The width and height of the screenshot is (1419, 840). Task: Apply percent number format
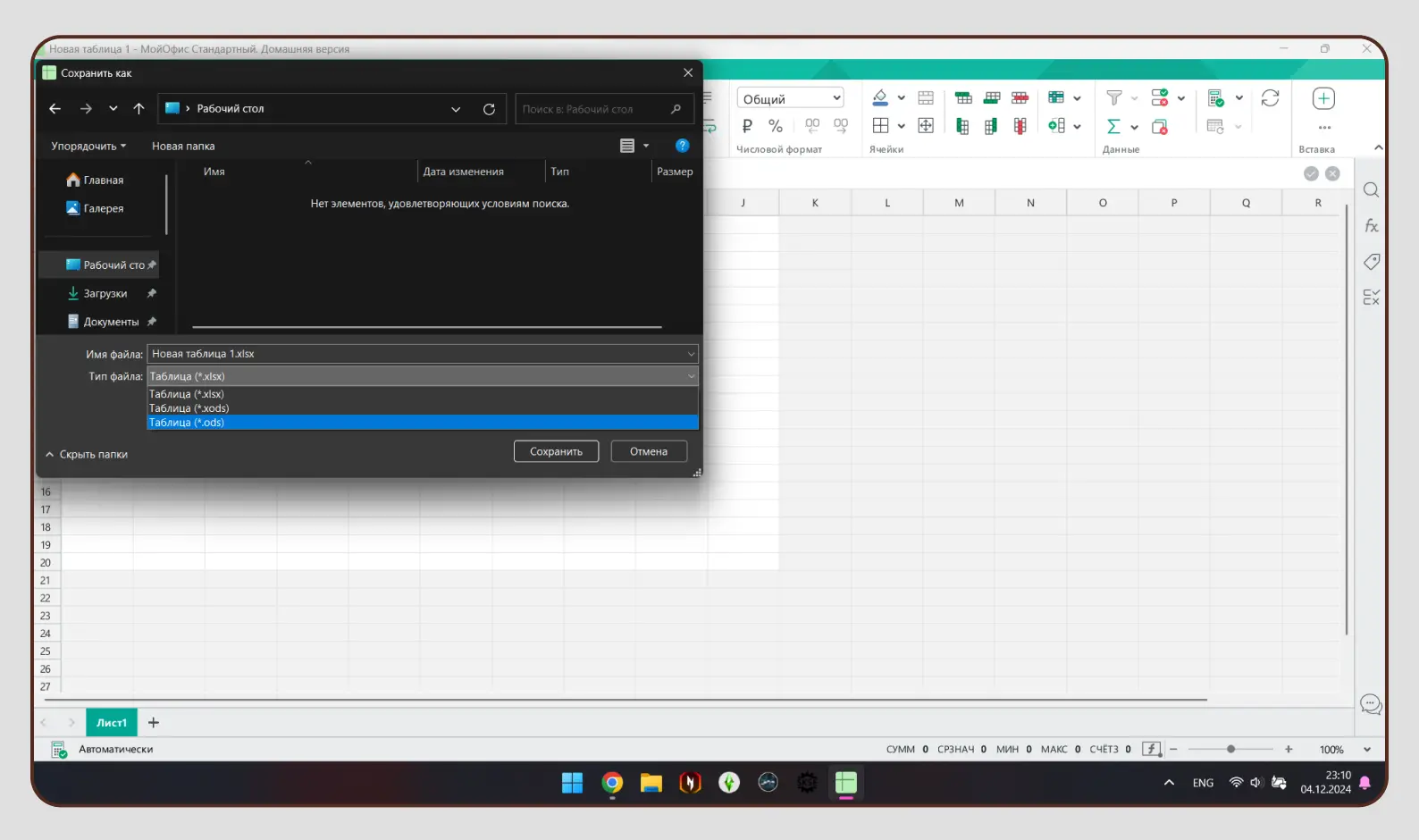pos(776,126)
